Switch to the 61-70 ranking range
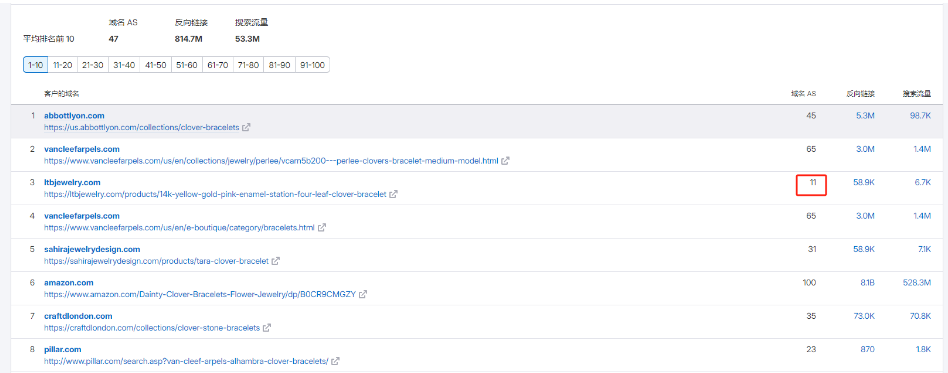Image resolution: width=948 pixels, height=373 pixels. pyautogui.click(x=218, y=65)
